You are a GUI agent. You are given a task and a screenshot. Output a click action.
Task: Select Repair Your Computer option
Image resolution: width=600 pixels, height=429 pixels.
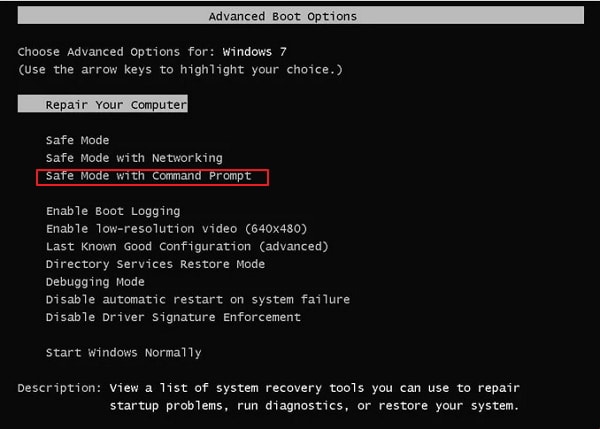tap(116, 105)
